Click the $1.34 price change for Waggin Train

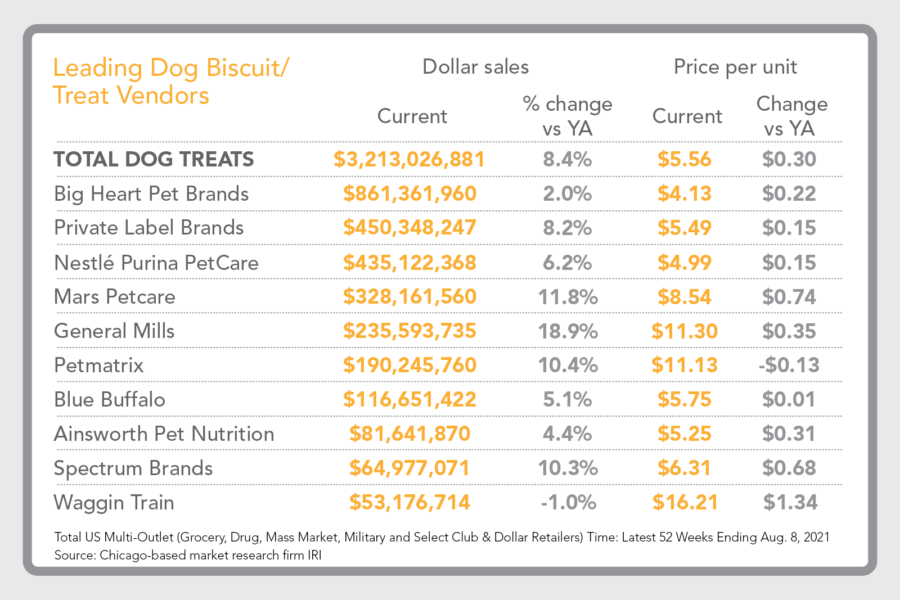click(x=792, y=502)
